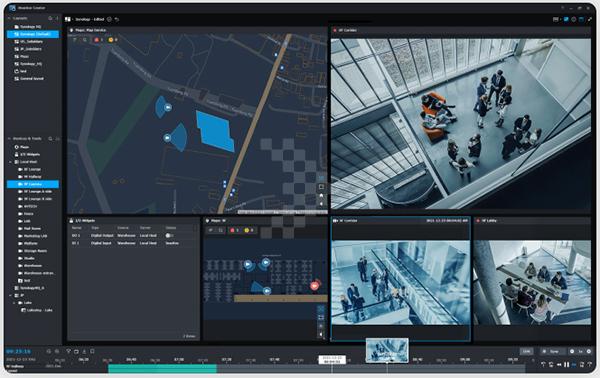The image size is (600, 378).
Task: Click the yellow warning badge on Map Service toolbar
Action: [x=112, y=40]
